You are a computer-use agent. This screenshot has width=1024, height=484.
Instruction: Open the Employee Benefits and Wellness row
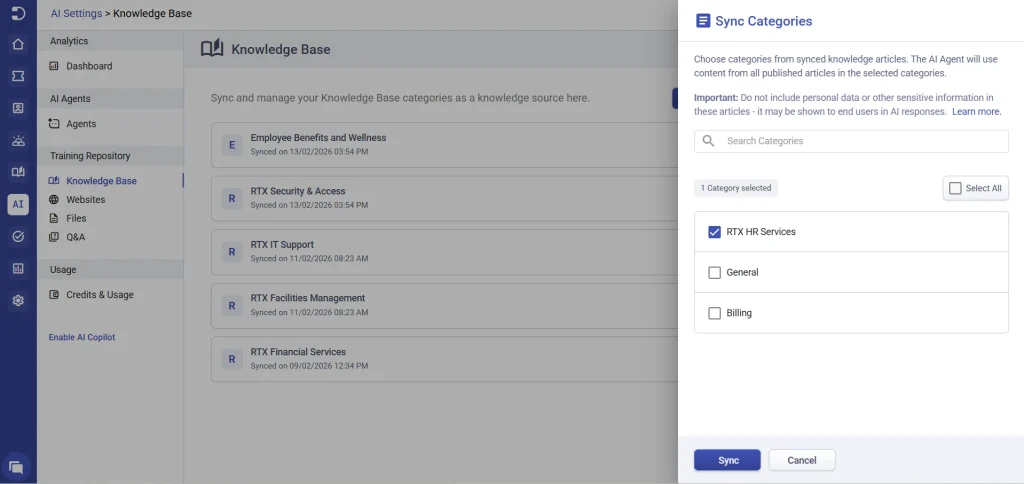444,144
